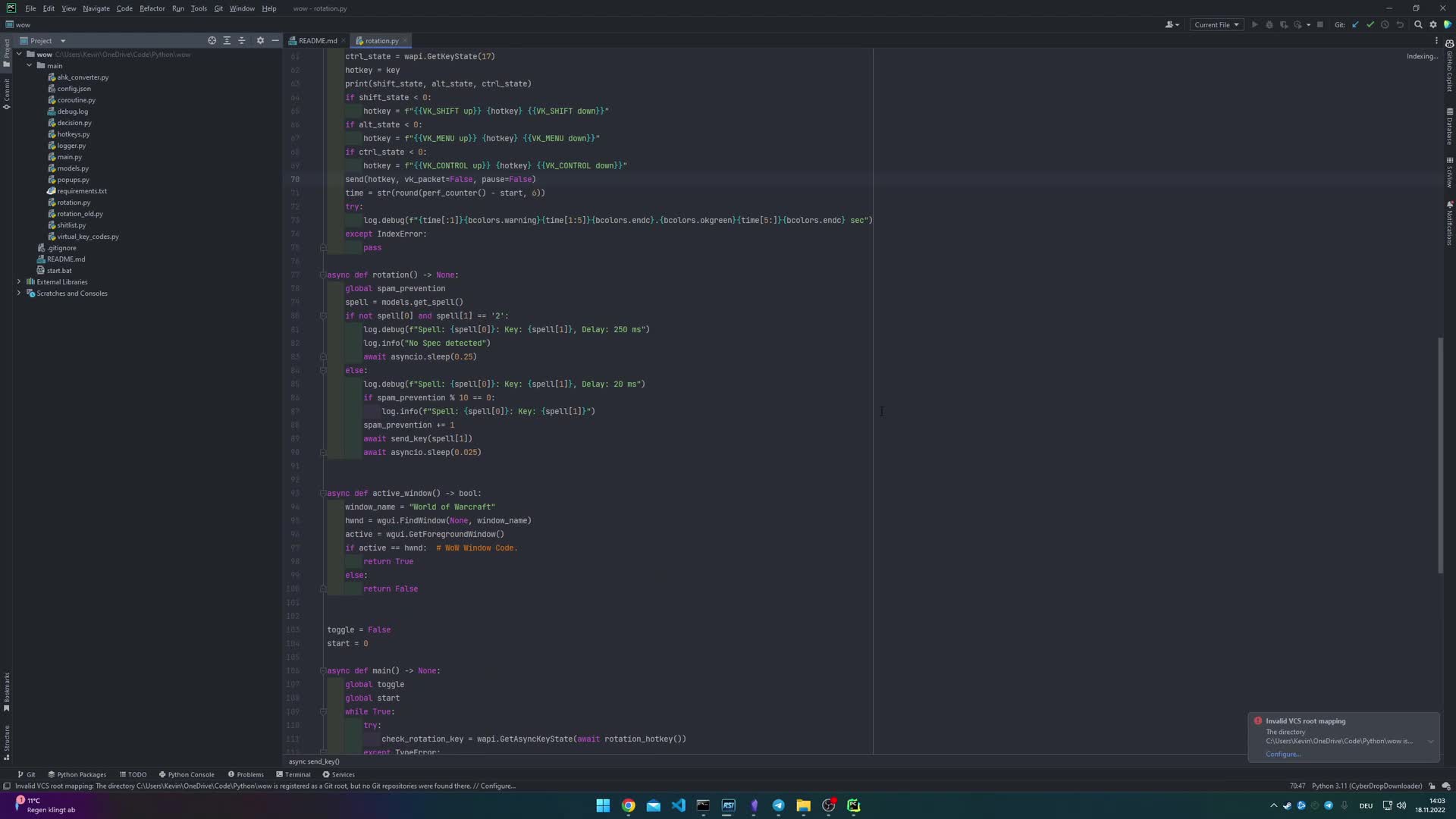Collapse all nodes in the Project panel

[243, 40]
